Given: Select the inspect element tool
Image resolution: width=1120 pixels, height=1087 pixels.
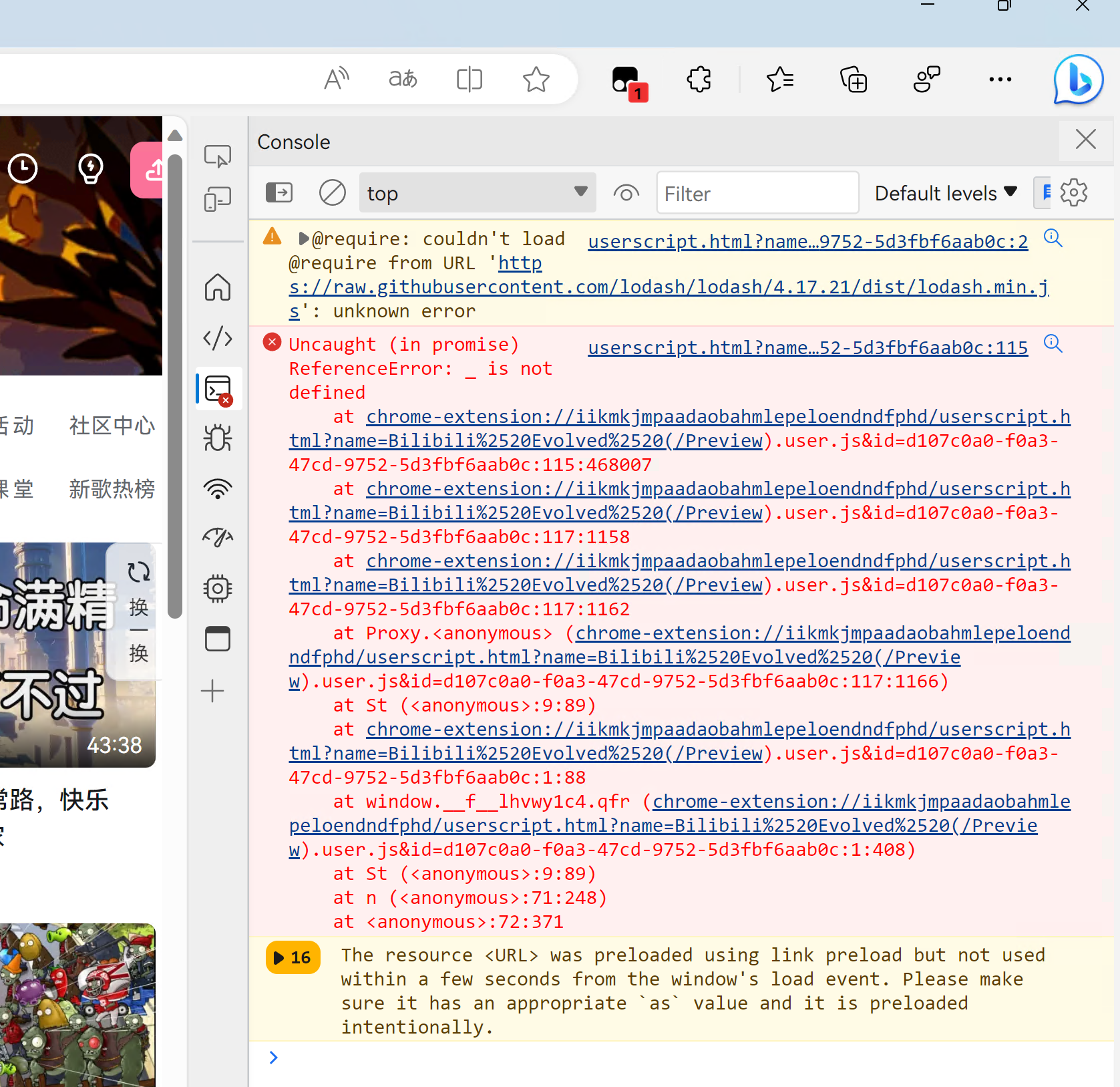Looking at the screenshot, I should [x=217, y=156].
